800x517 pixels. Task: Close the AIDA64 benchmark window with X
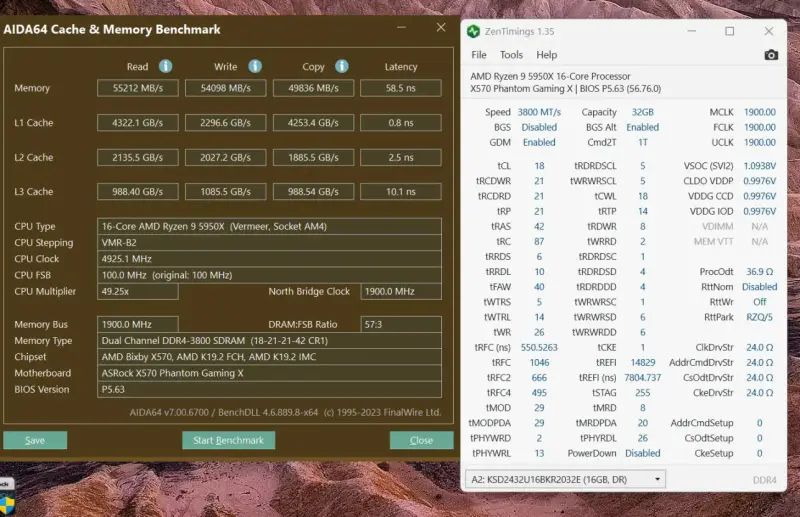(441, 28)
